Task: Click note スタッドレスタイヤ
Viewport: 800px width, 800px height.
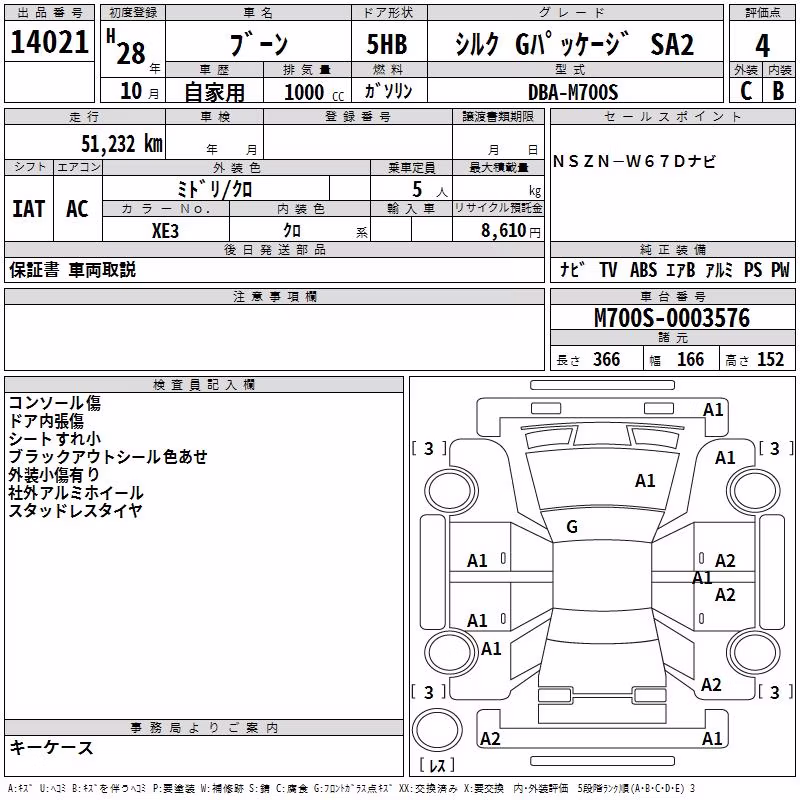Action: click(x=76, y=510)
